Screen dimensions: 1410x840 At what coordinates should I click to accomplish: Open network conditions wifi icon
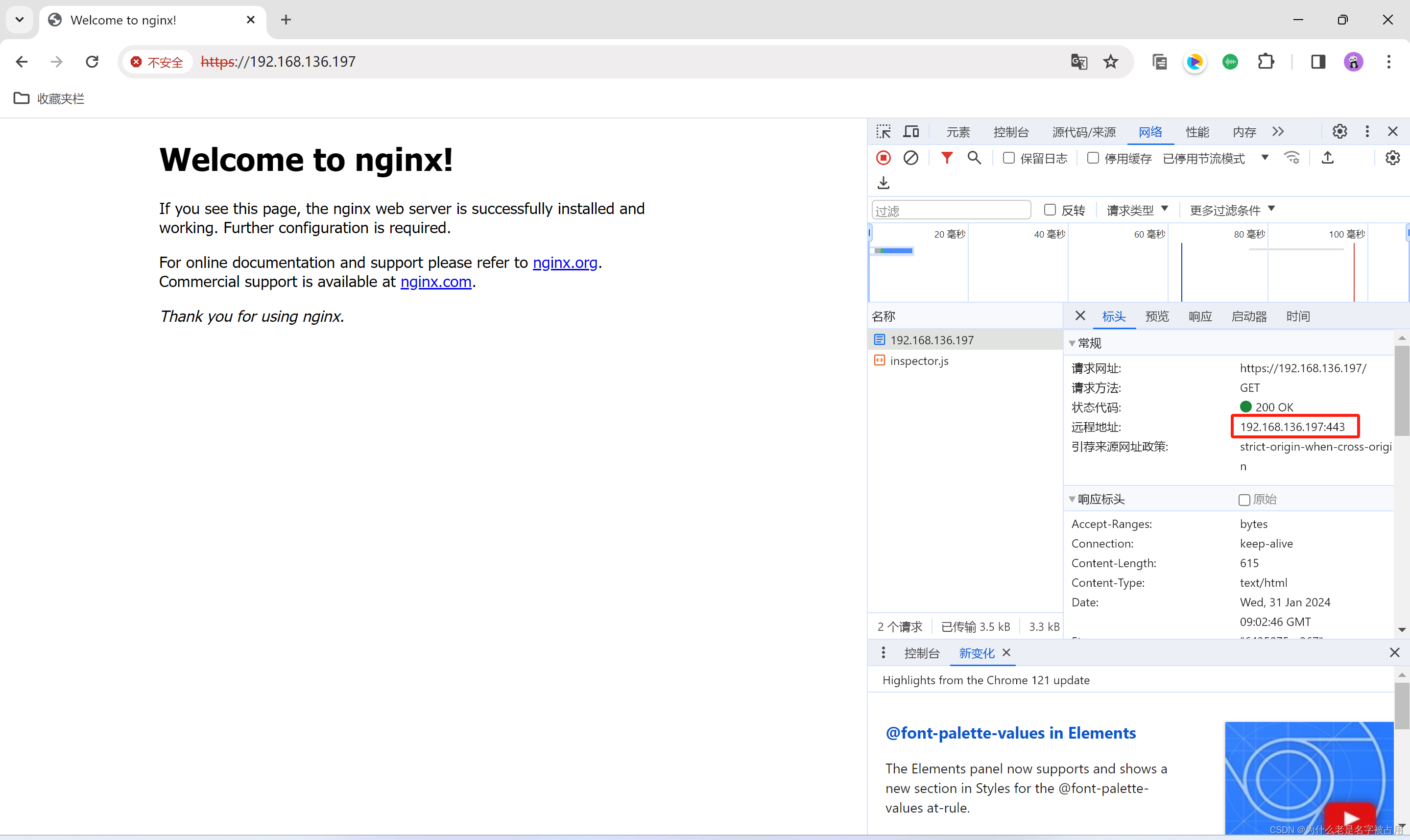pyautogui.click(x=1292, y=158)
